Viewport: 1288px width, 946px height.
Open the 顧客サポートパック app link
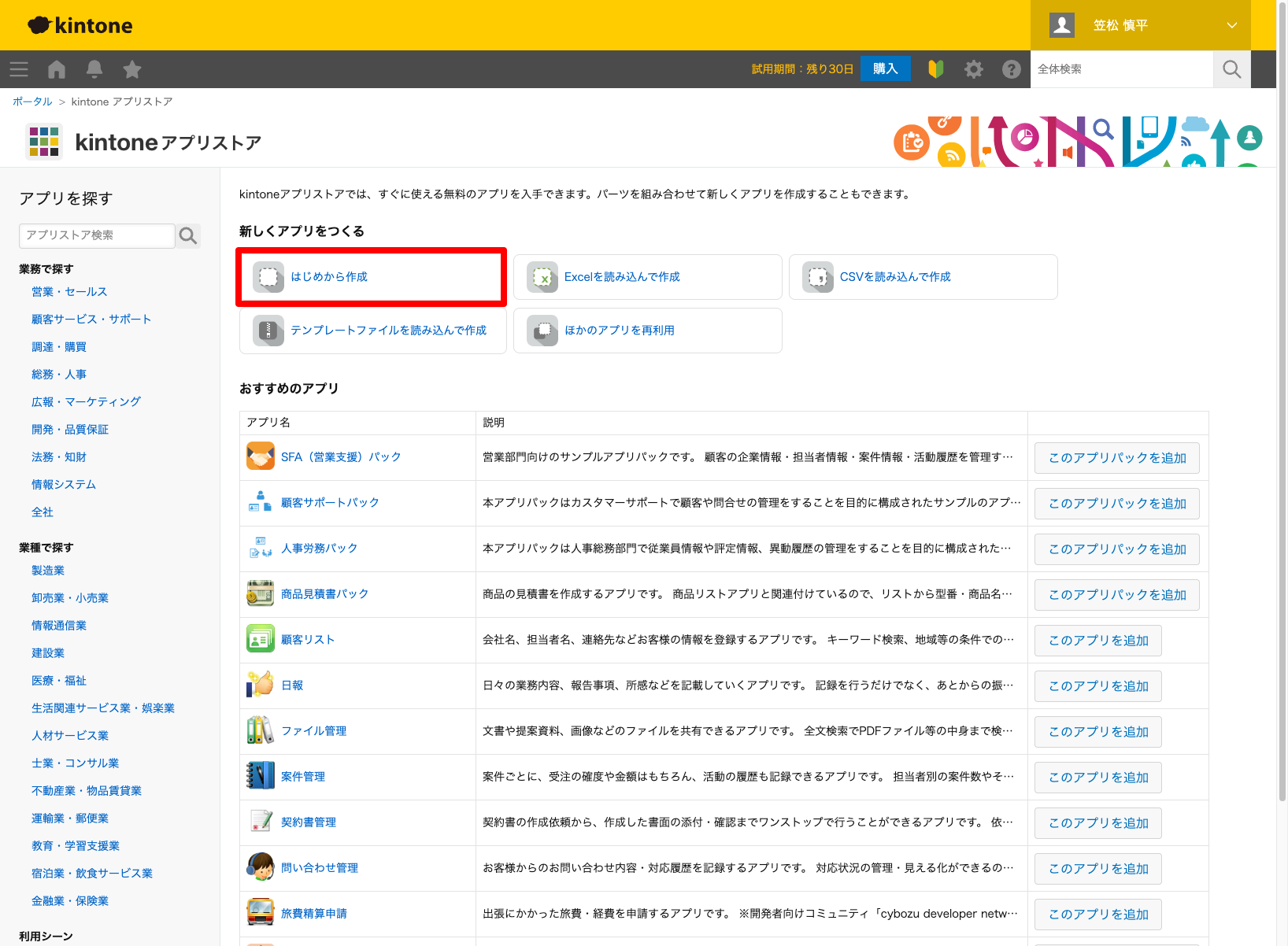(330, 502)
